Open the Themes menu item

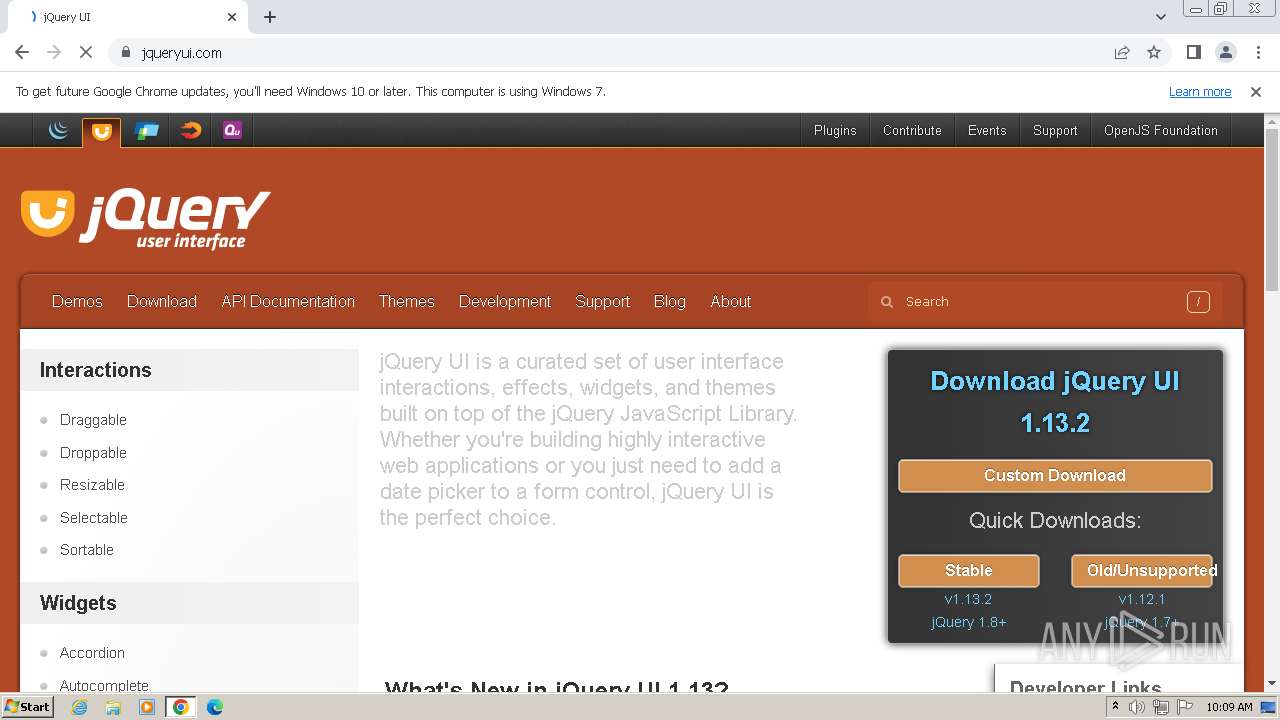pyautogui.click(x=407, y=301)
